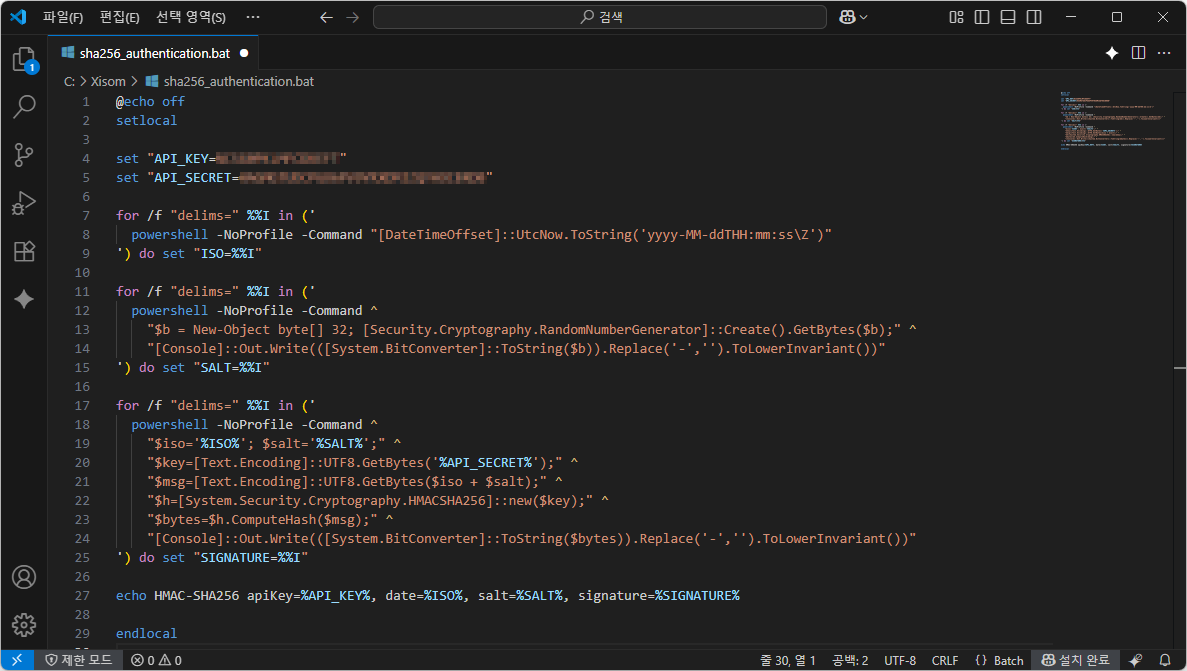Open notifications bell in status bar
The height and width of the screenshot is (671, 1187).
tap(1165, 660)
